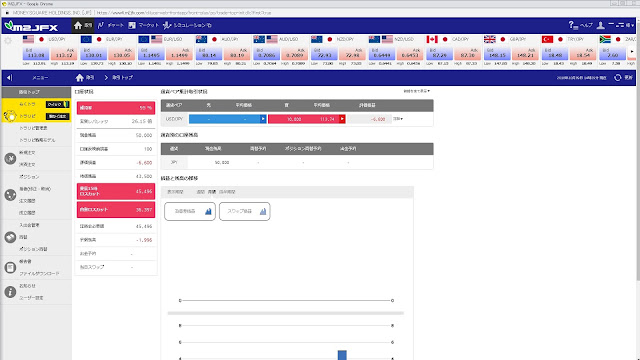Collapse the side menu with arrow icon
640x360 pixels.
(9, 77)
